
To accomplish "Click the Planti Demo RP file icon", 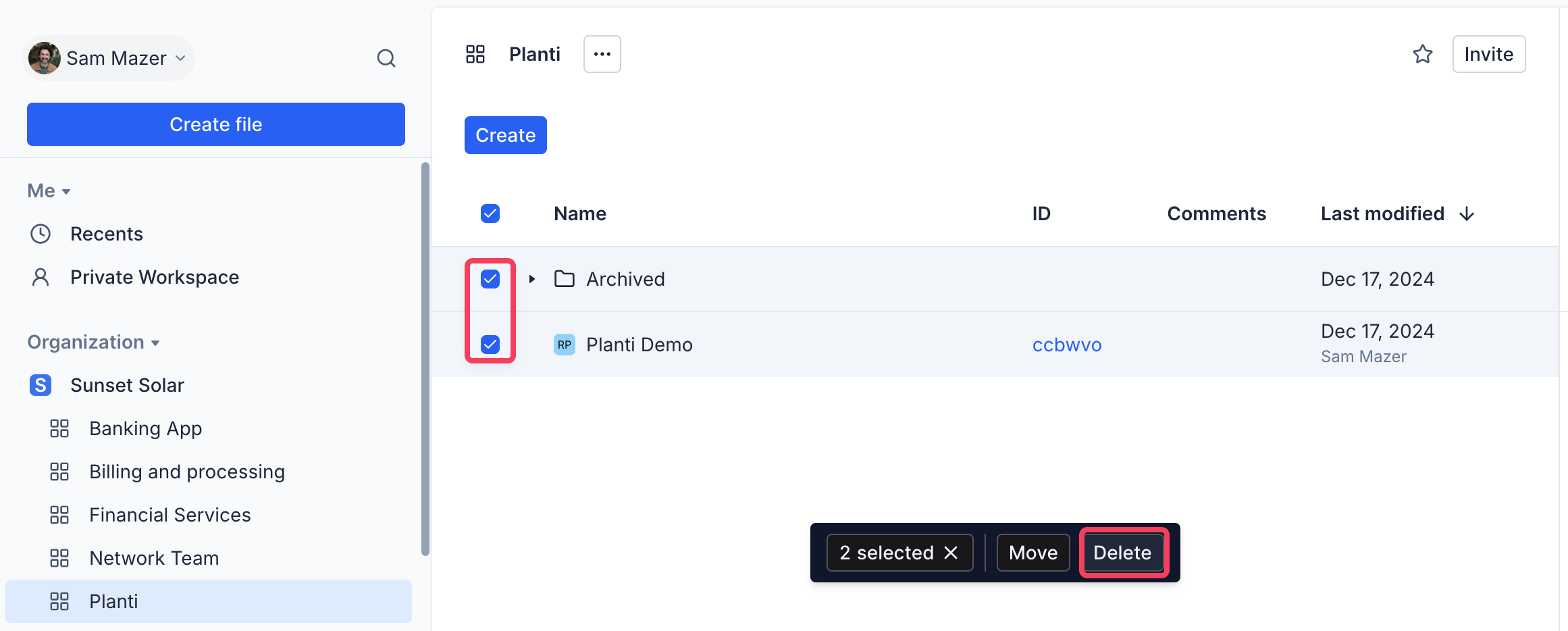I will [x=564, y=345].
